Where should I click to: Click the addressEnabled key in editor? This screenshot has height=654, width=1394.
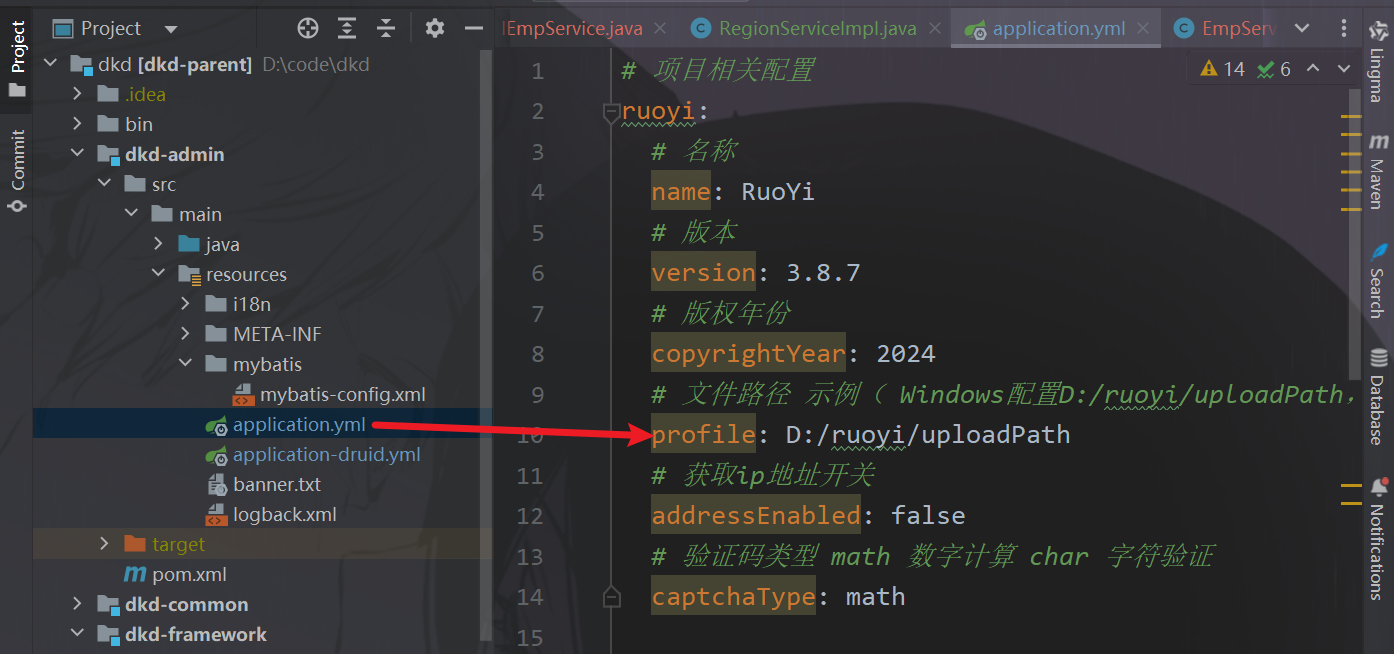[756, 516]
